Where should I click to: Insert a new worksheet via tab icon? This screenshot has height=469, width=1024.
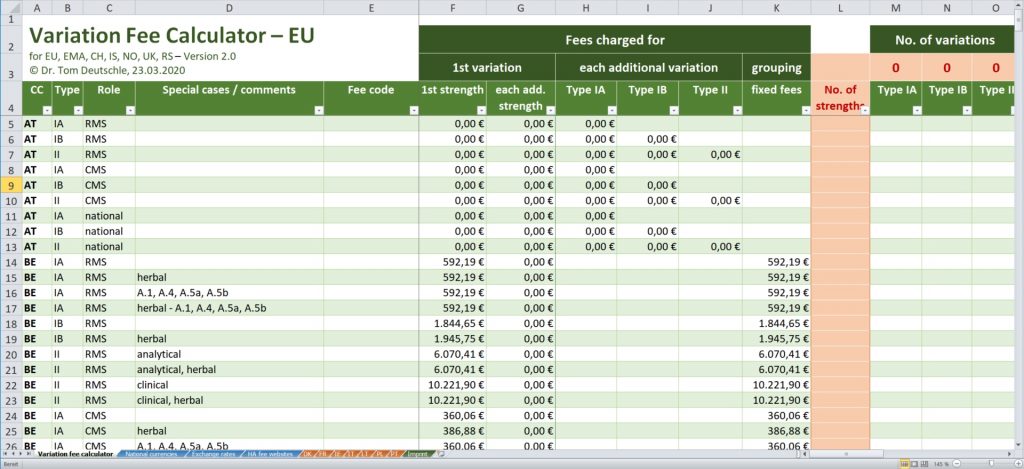441,454
